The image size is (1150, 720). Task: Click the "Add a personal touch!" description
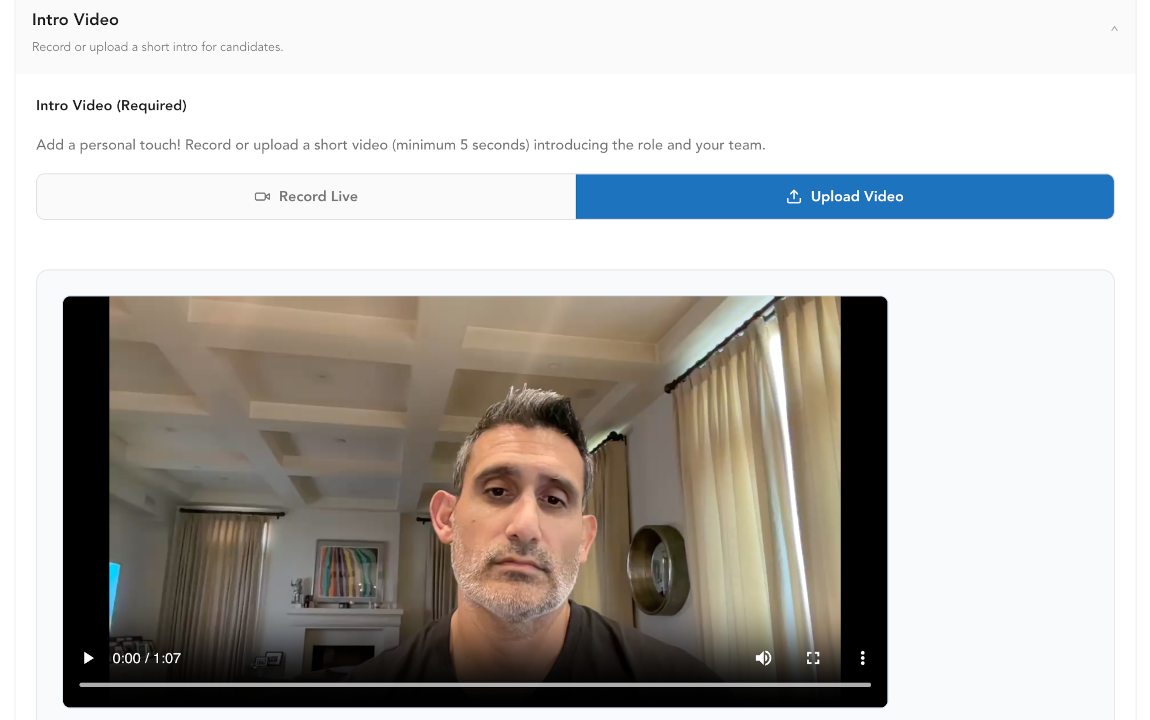point(400,145)
